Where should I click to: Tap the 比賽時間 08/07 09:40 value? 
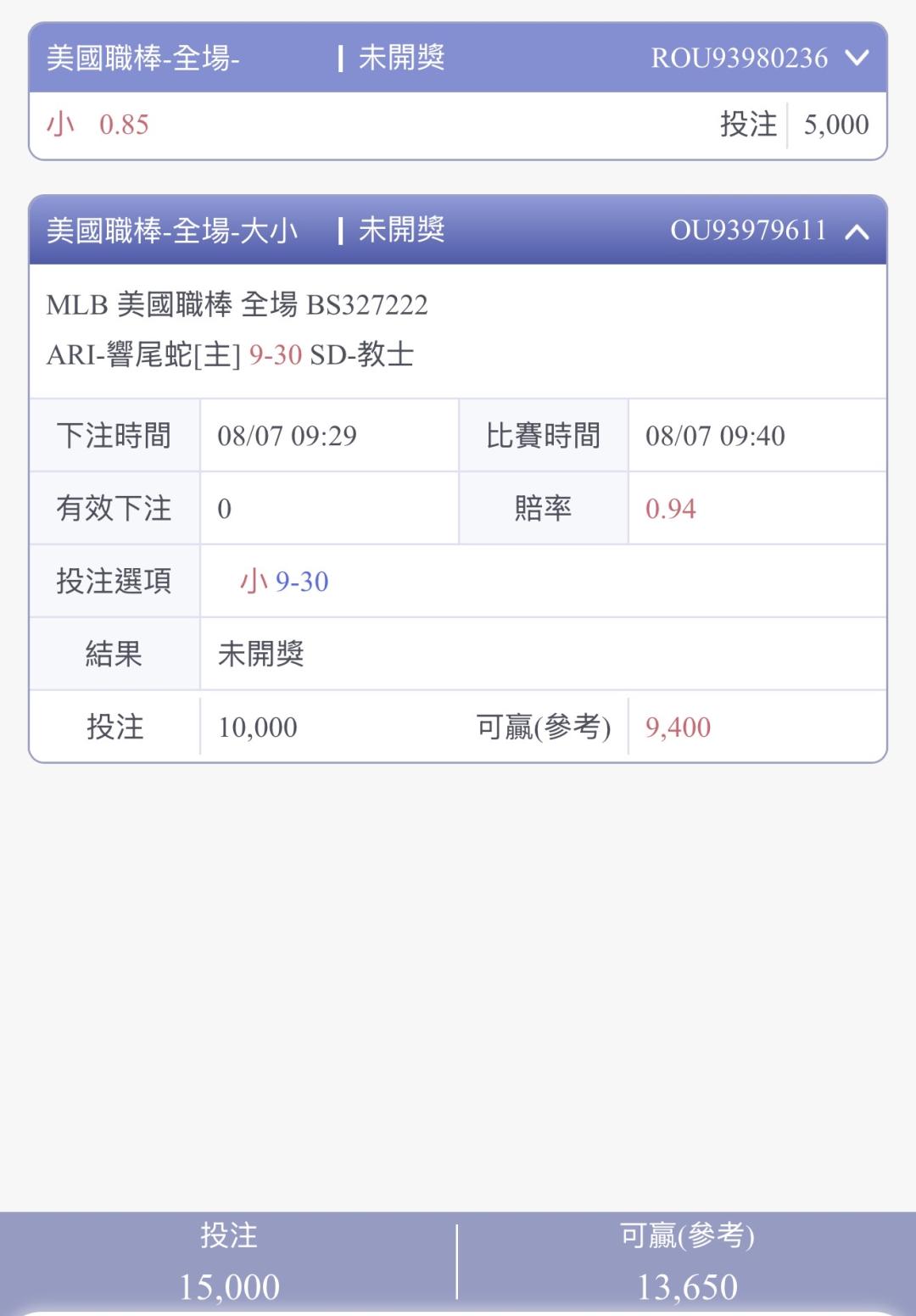tap(715, 436)
